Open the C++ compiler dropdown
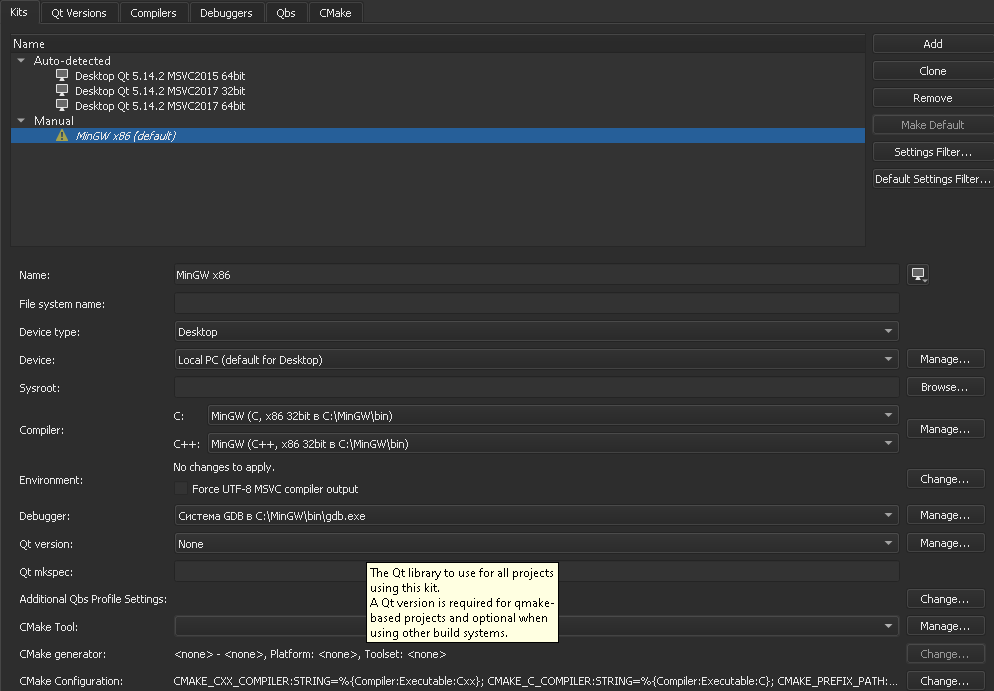Image resolution: width=994 pixels, height=691 pixels. point(553,444)
